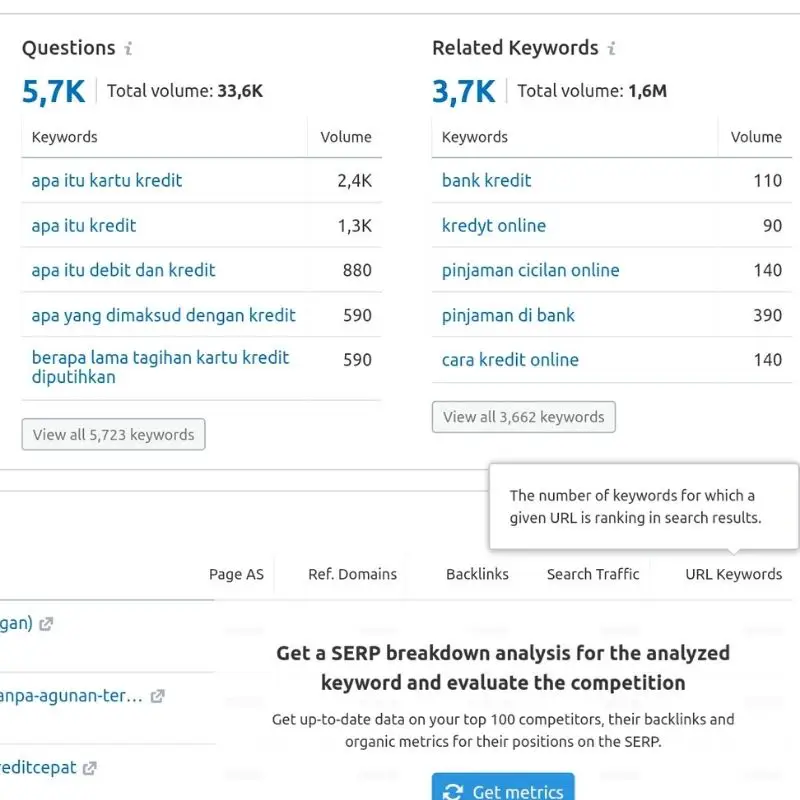The width and height of the screenshot is (800, 800).
Task: Switch to the Search Traffic tab
Action: [592, 574]
